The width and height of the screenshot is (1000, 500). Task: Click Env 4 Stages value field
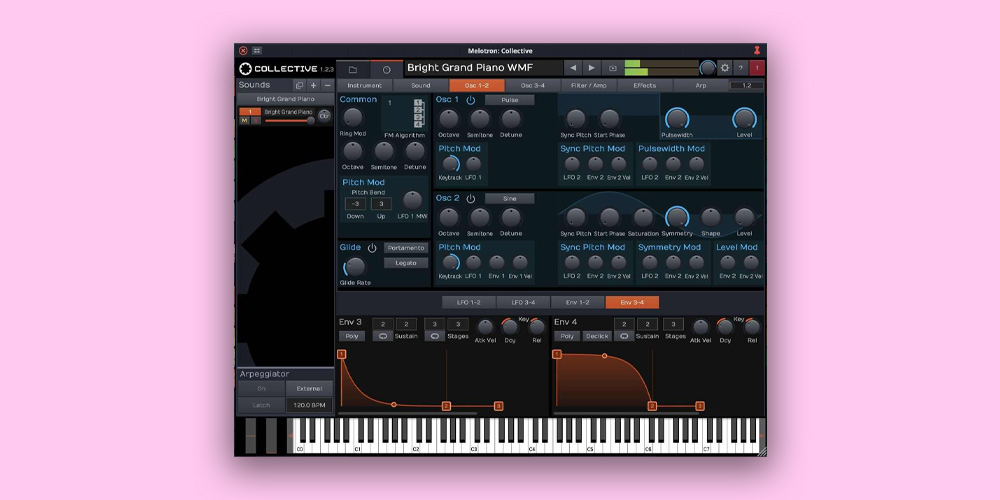click(673, 324)
